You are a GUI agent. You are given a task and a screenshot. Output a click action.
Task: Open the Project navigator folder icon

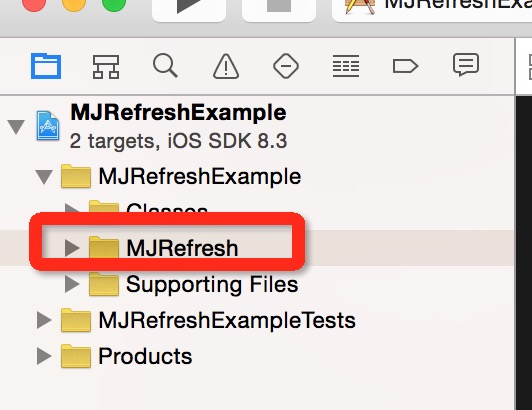[46, 66]
